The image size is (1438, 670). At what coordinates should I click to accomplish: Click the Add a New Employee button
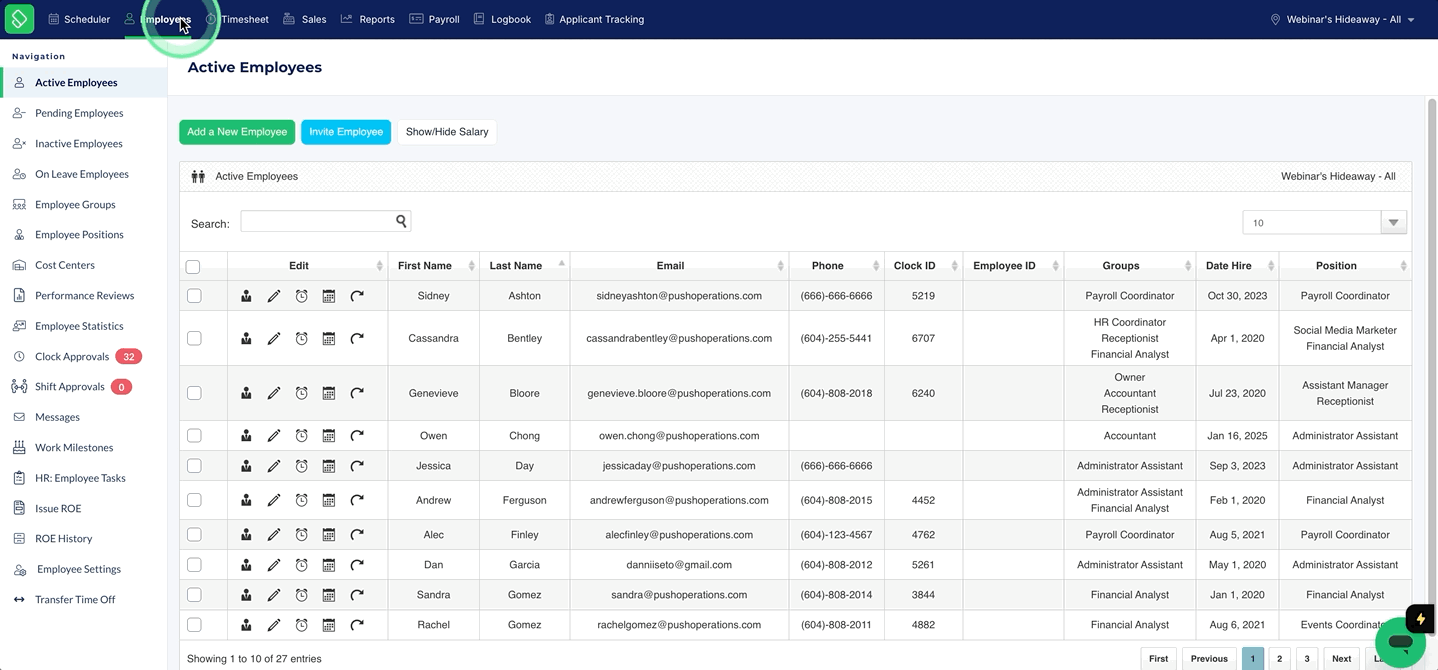coord(237,132)
